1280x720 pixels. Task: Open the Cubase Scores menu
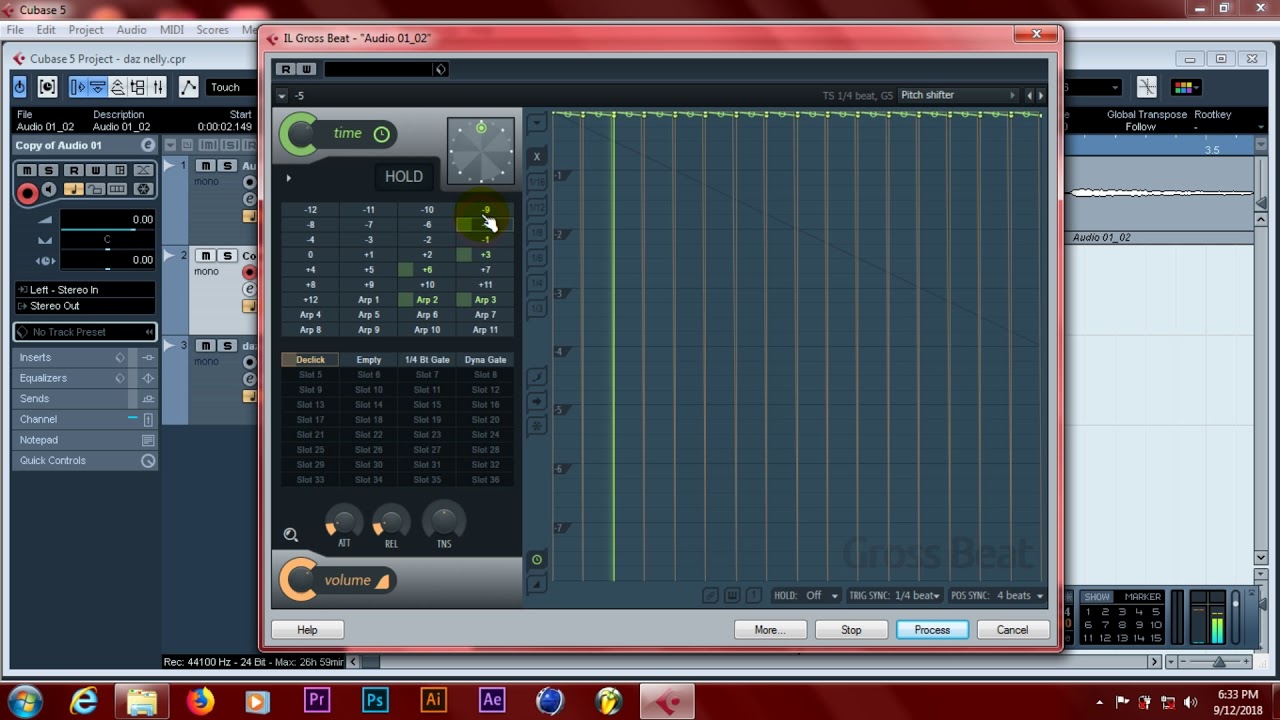point(212,30)
